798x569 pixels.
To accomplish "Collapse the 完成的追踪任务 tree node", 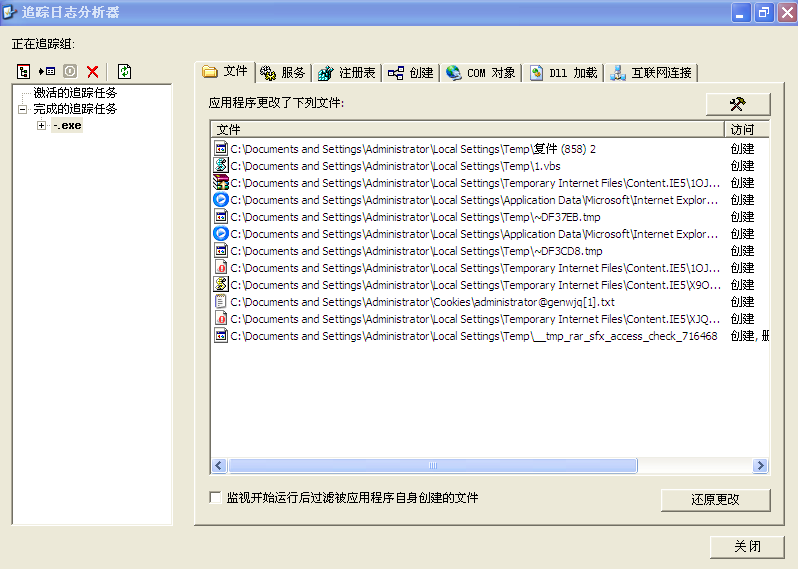I will click(x=22, y=109).
